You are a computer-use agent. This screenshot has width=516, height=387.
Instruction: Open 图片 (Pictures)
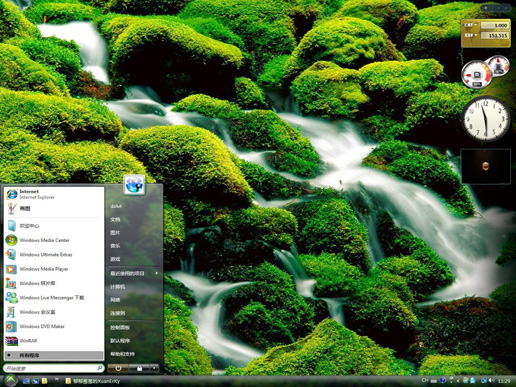point(115,233)
